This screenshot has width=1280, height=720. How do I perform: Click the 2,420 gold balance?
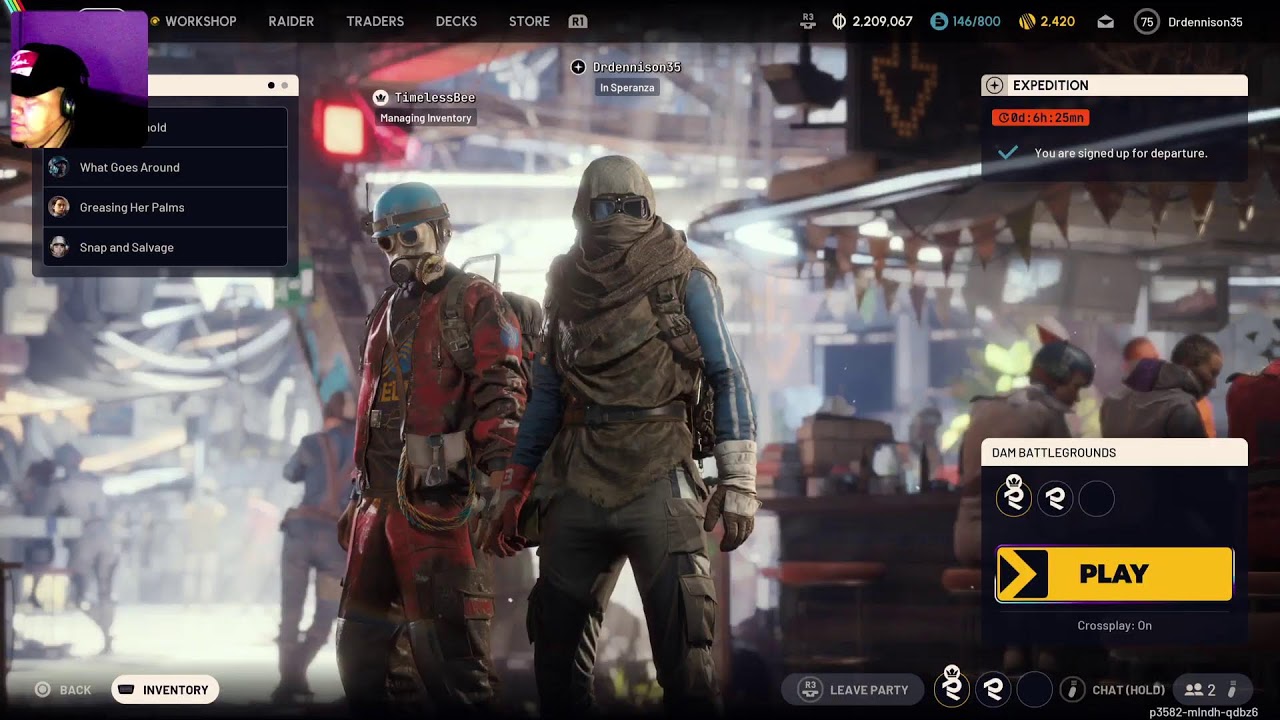pos(1058,21)
